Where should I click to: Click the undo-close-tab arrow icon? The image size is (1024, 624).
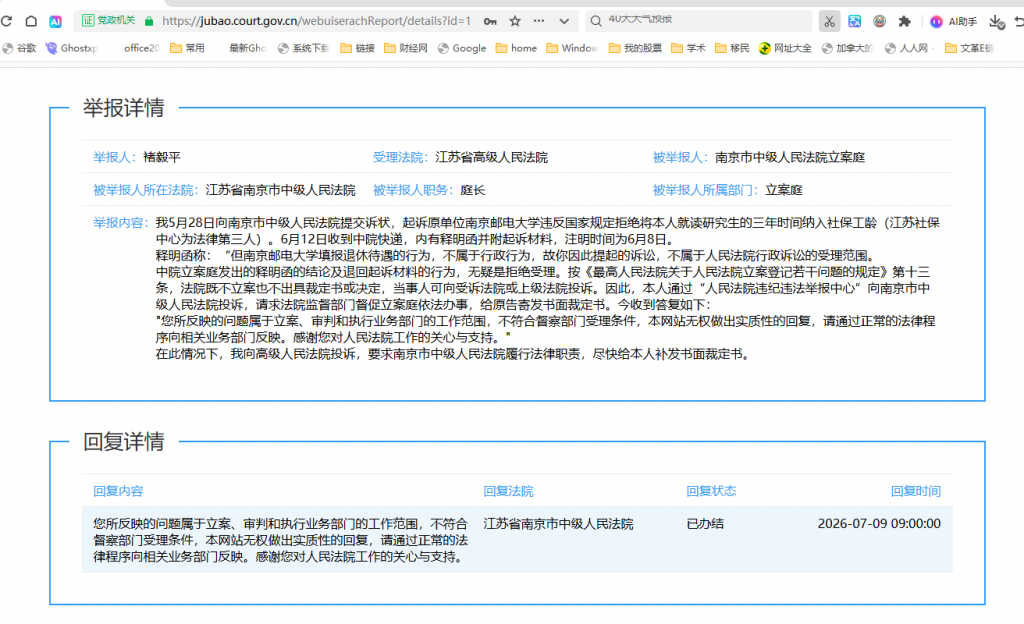1019,22
